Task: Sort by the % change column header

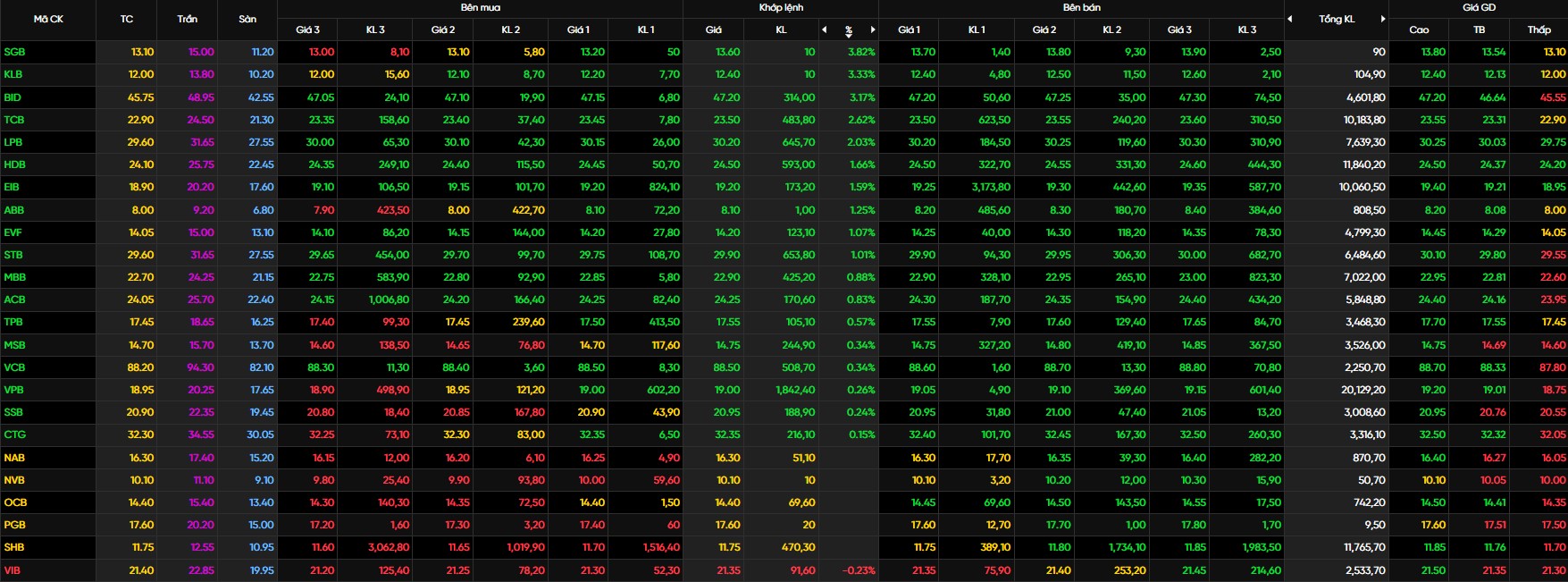Action: click(849, 30)
